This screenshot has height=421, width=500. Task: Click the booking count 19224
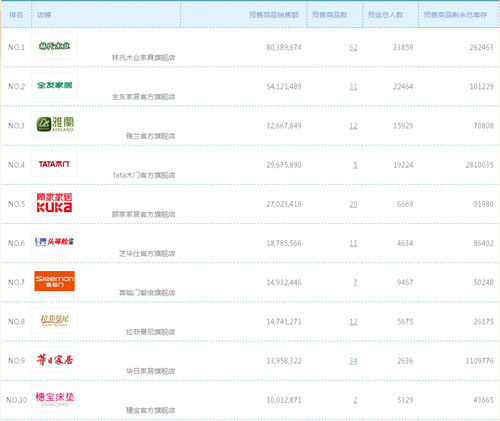(x=403, y=165)
